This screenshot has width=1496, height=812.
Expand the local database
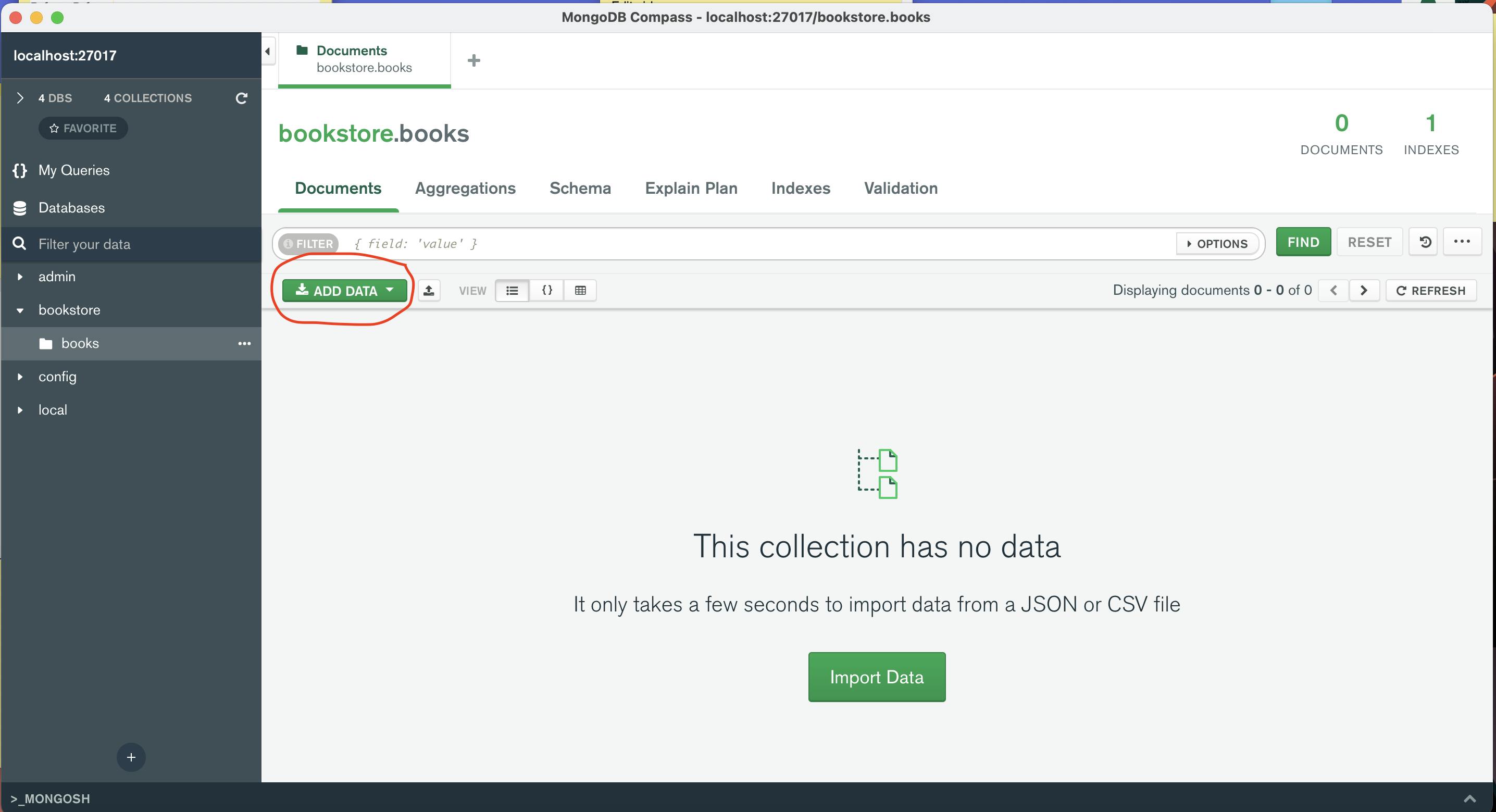20,410
